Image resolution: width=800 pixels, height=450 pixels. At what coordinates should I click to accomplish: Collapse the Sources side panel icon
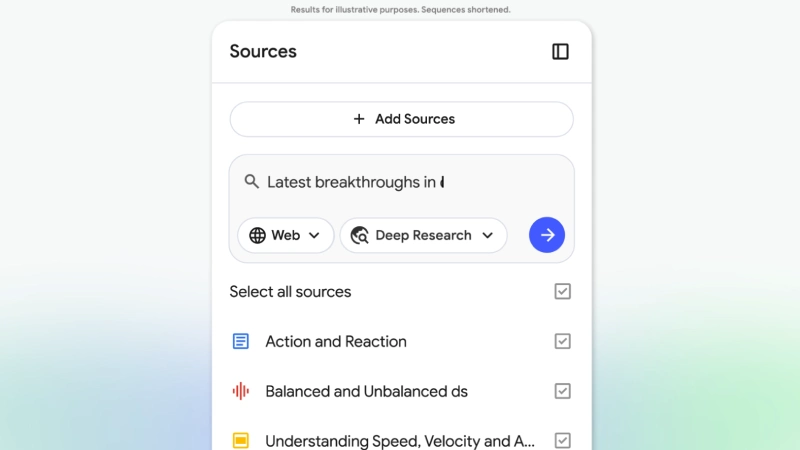pos(560,51)
